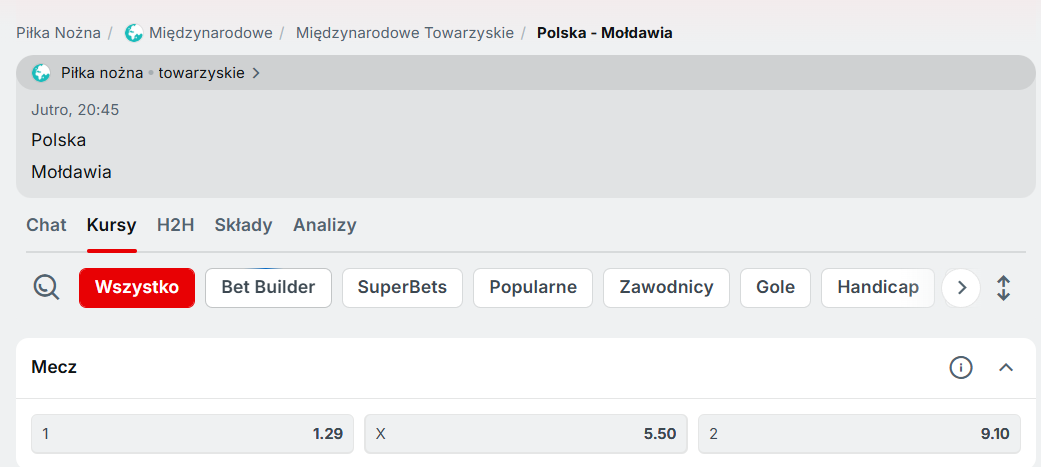Select the SuperBets filter
The width and height of the screenshot is (1041, 467).
pos(402,288)
